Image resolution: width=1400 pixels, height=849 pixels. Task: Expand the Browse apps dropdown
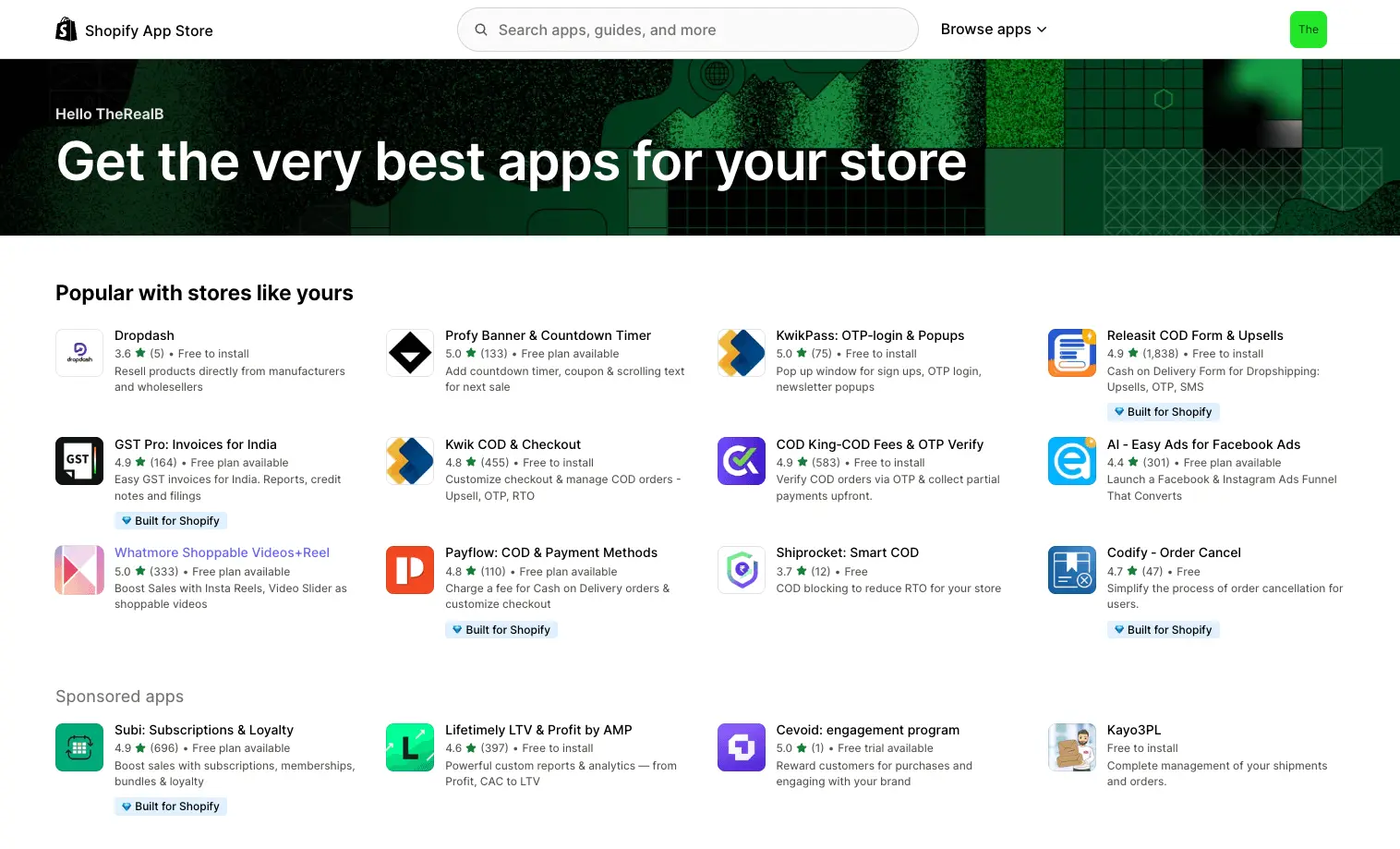coord(994,29)
